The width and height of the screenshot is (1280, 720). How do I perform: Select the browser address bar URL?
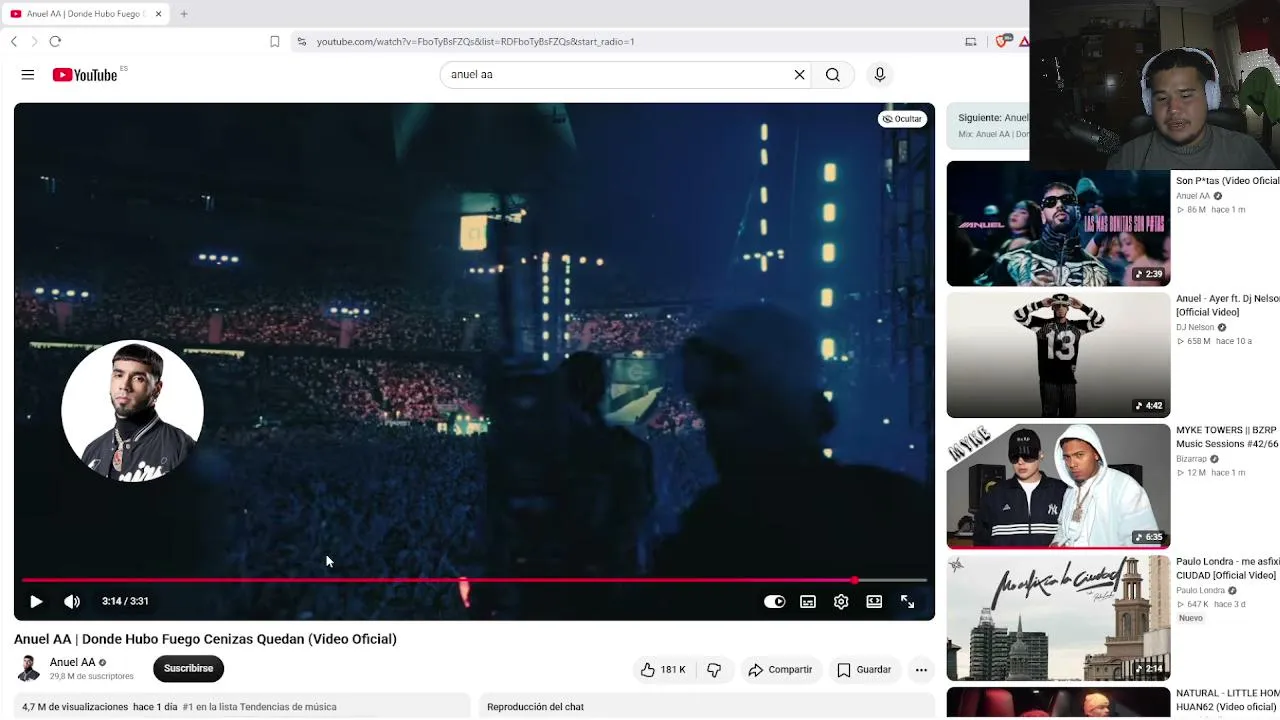(476, 42)
